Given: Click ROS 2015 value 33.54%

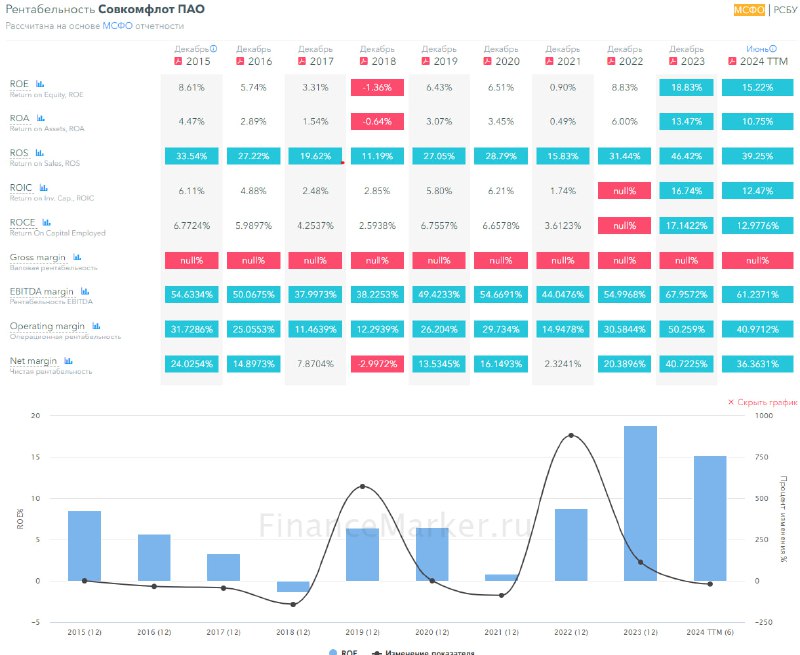Looking at the screenshot, I should (191, 156).
